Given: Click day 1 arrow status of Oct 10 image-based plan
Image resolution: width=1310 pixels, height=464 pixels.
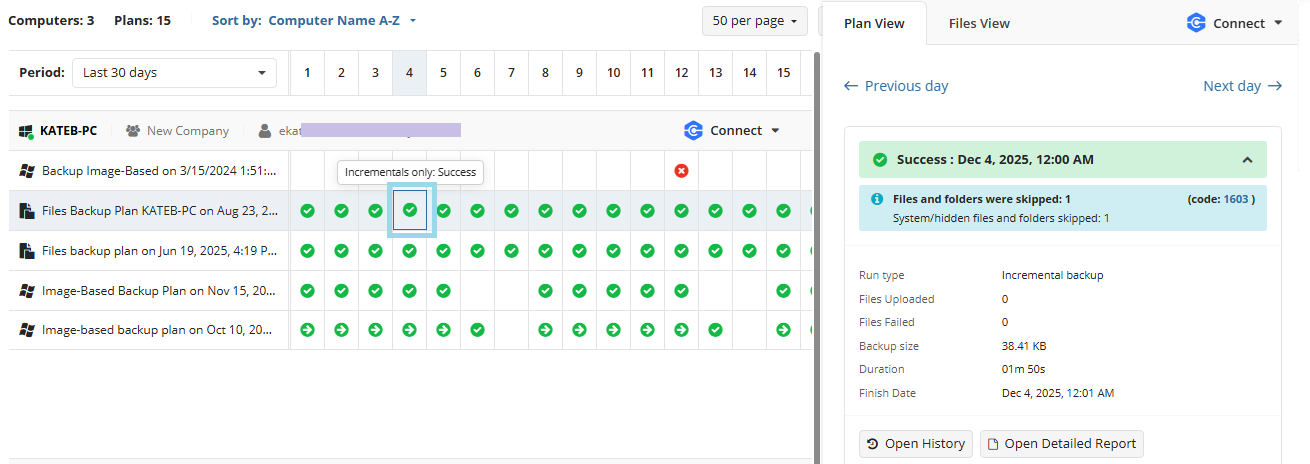Looking at the screenshot, I should coord(307,329).
